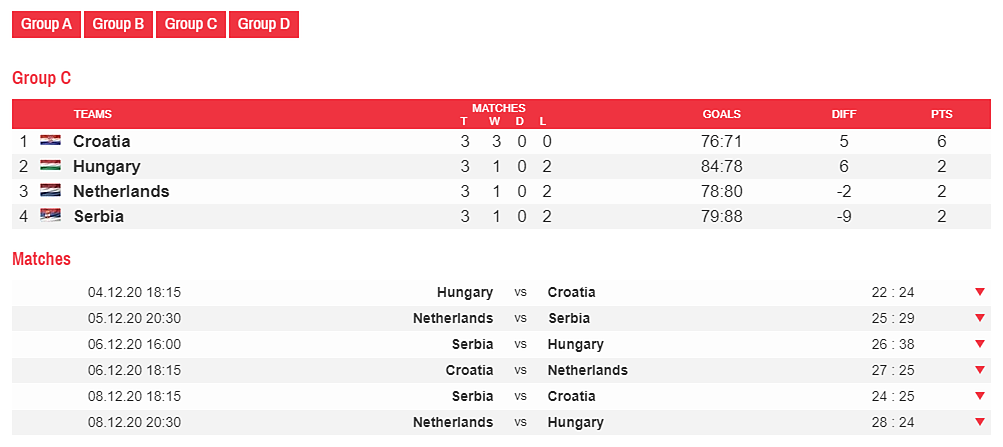Switch to Group A tab
1003x447 pixels.
click(46, 25)
